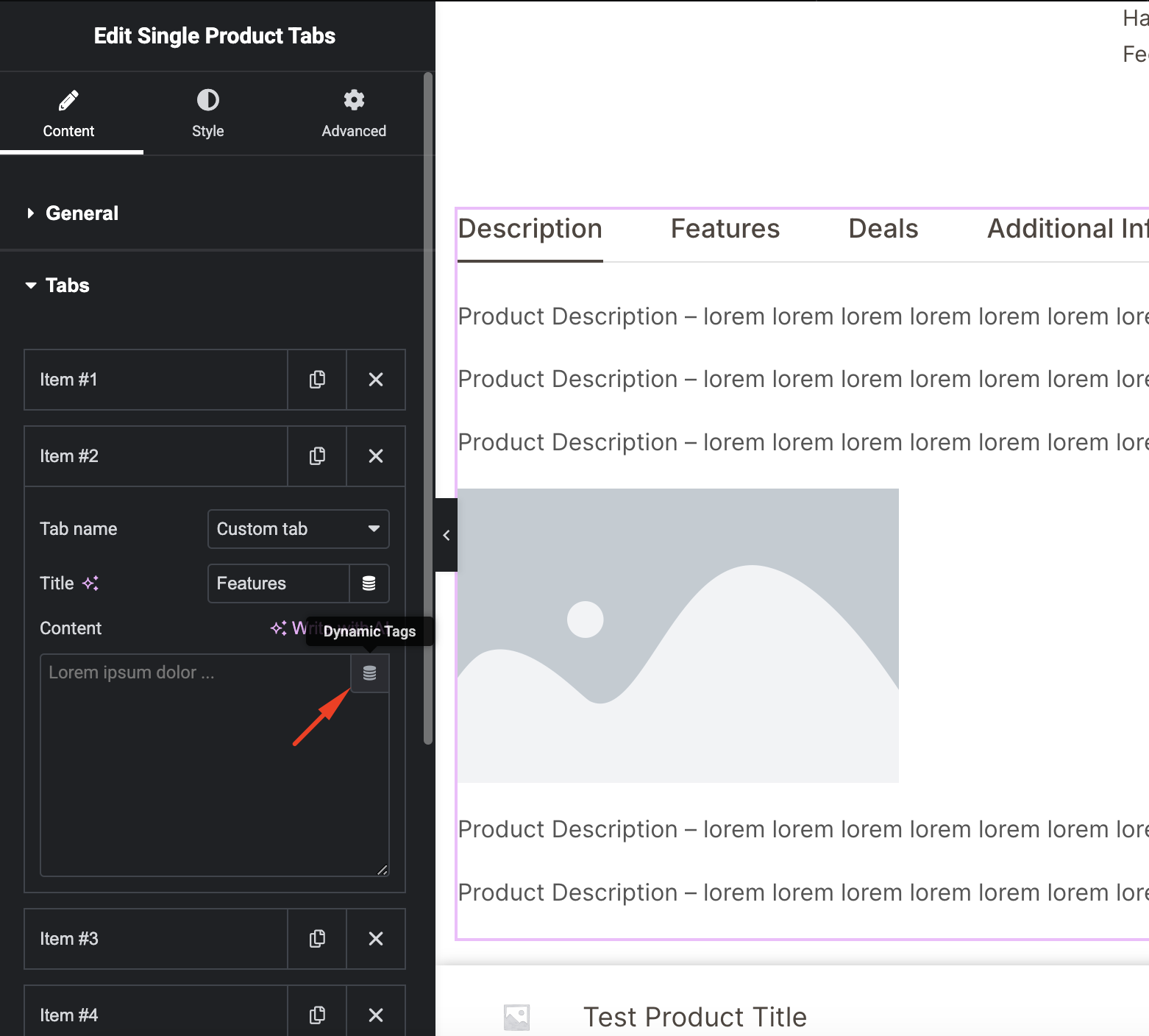1149x1036 pixels.
Task: Click the Write with AI sparkle icon
Action: coord(279,628)
